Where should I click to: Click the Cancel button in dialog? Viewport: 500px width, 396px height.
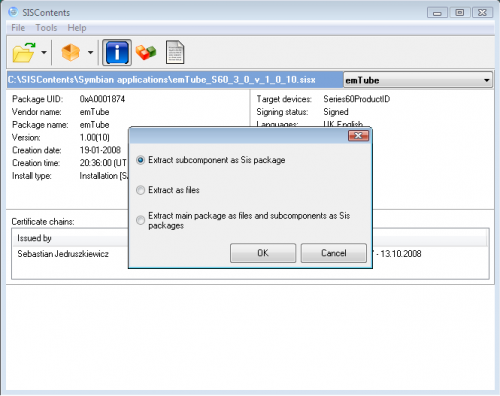coord(334,253)
